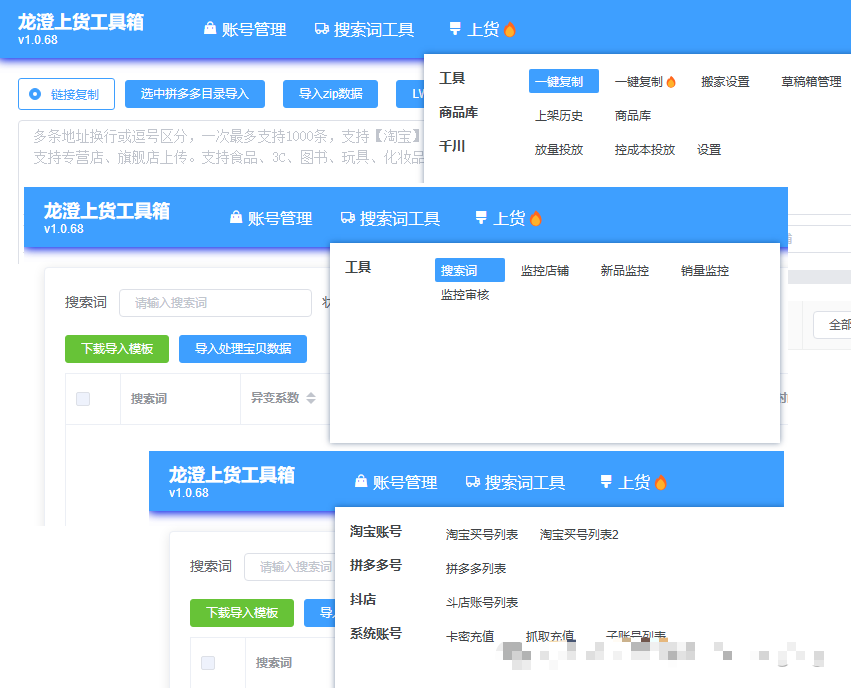Screen dimensions: 851x688
Task: Open the 上货 dropdown in the topmost header
Action: (x=483, y=30)
